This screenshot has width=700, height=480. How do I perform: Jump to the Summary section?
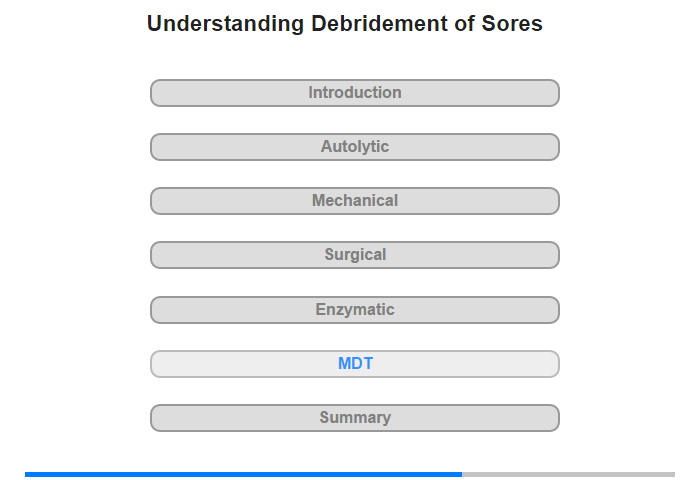354,418
